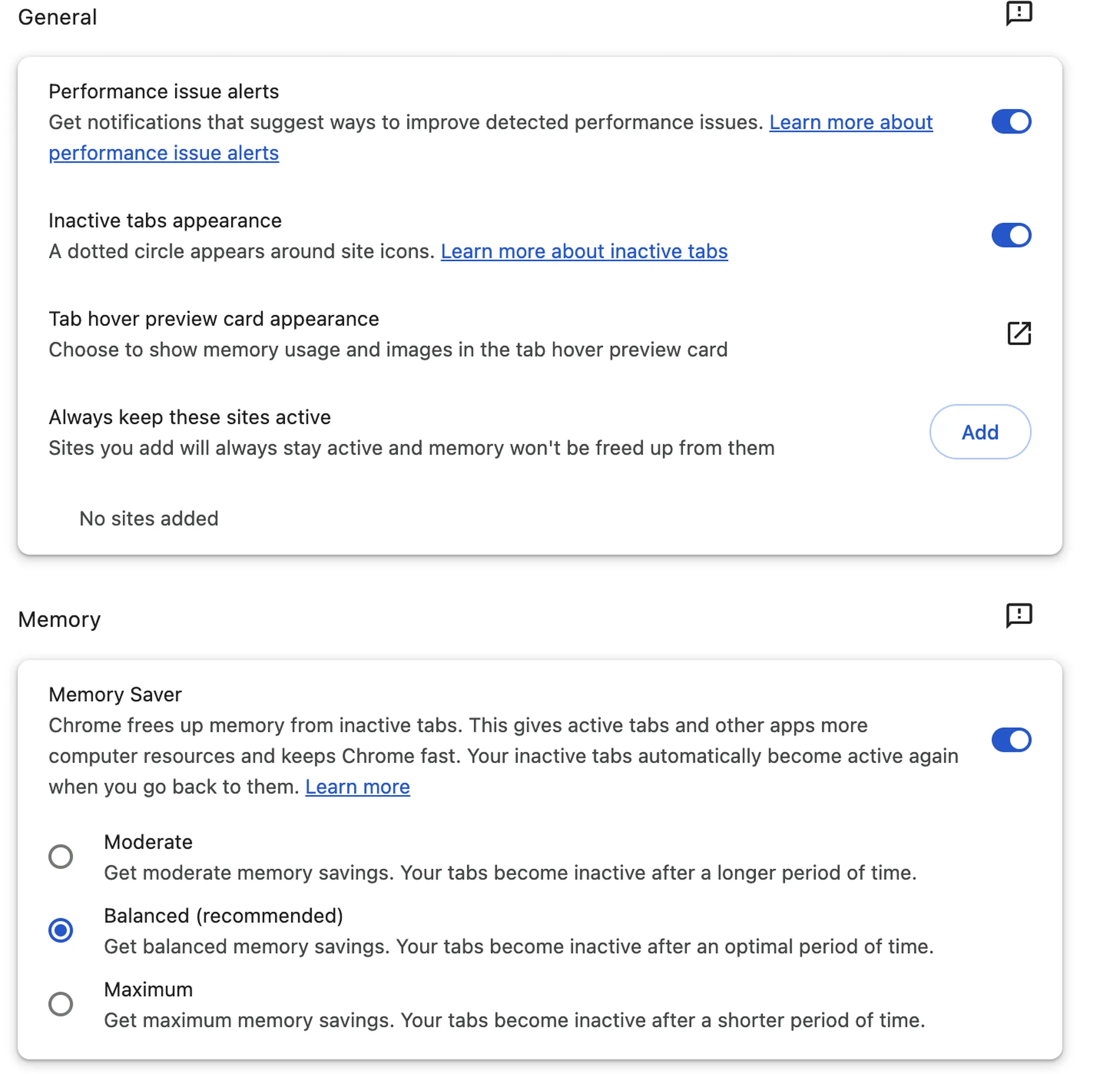
Task: Click the 'Memory Saver' heading
Action: coord(115,695)
